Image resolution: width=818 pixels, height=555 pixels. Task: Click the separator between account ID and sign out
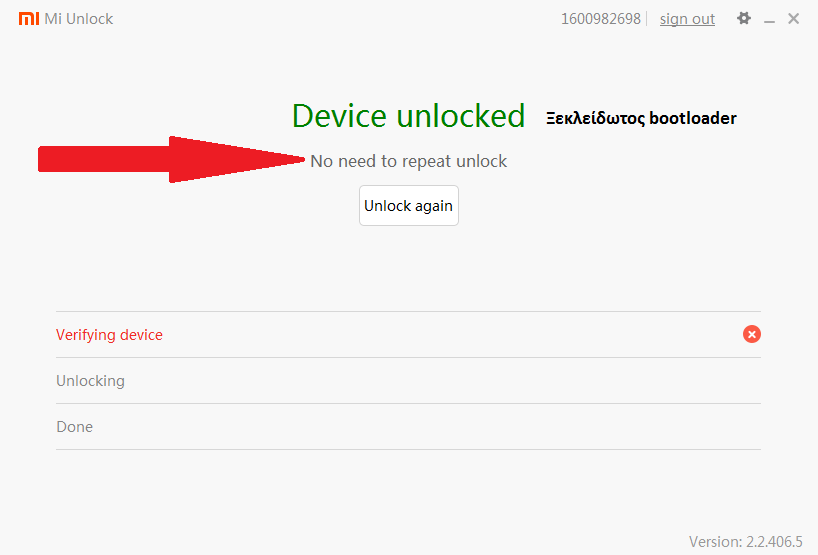647,19
